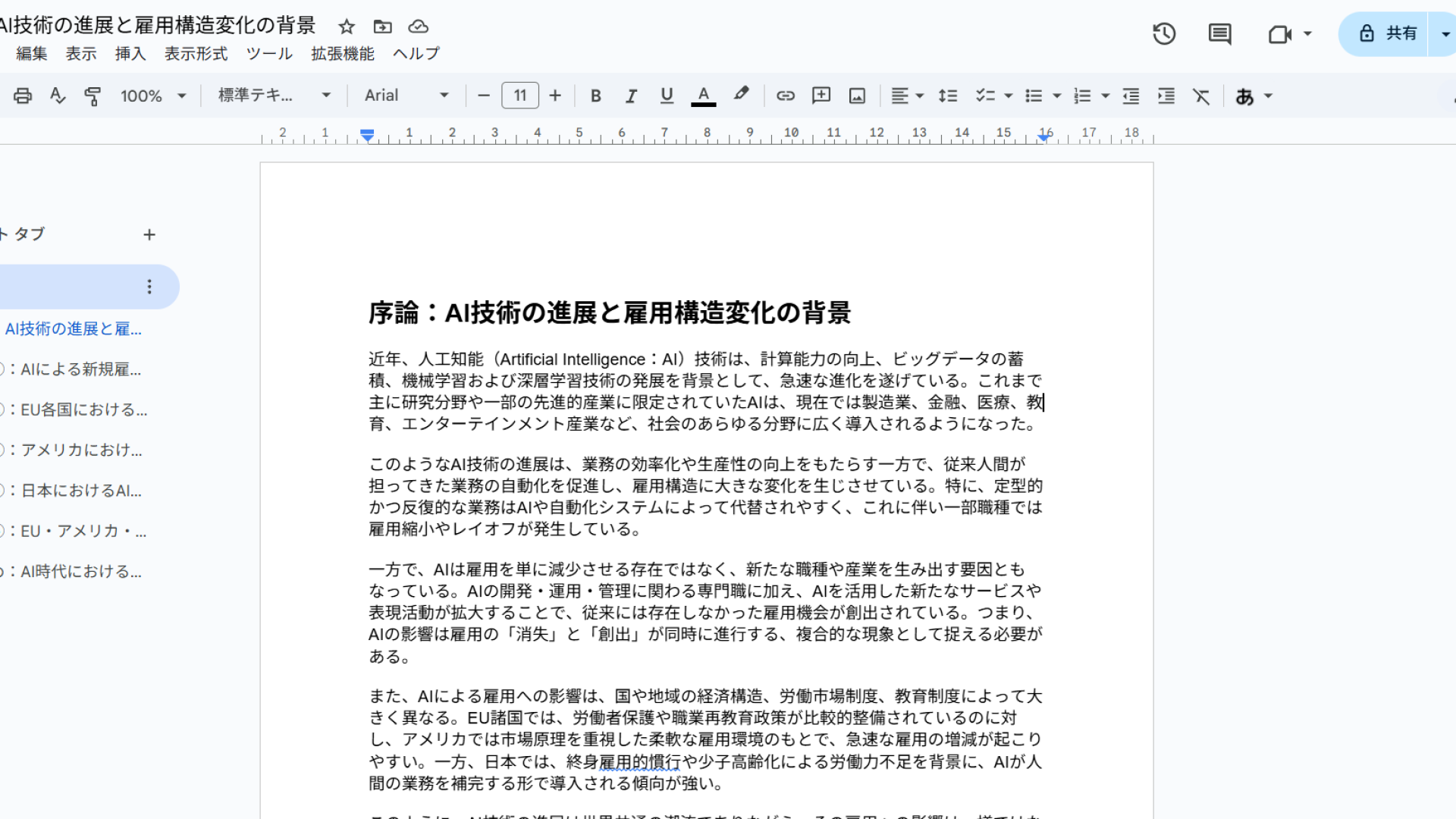Toggle bold formatting
This screenshot has width=1456, height=819.
click(596, 96)
